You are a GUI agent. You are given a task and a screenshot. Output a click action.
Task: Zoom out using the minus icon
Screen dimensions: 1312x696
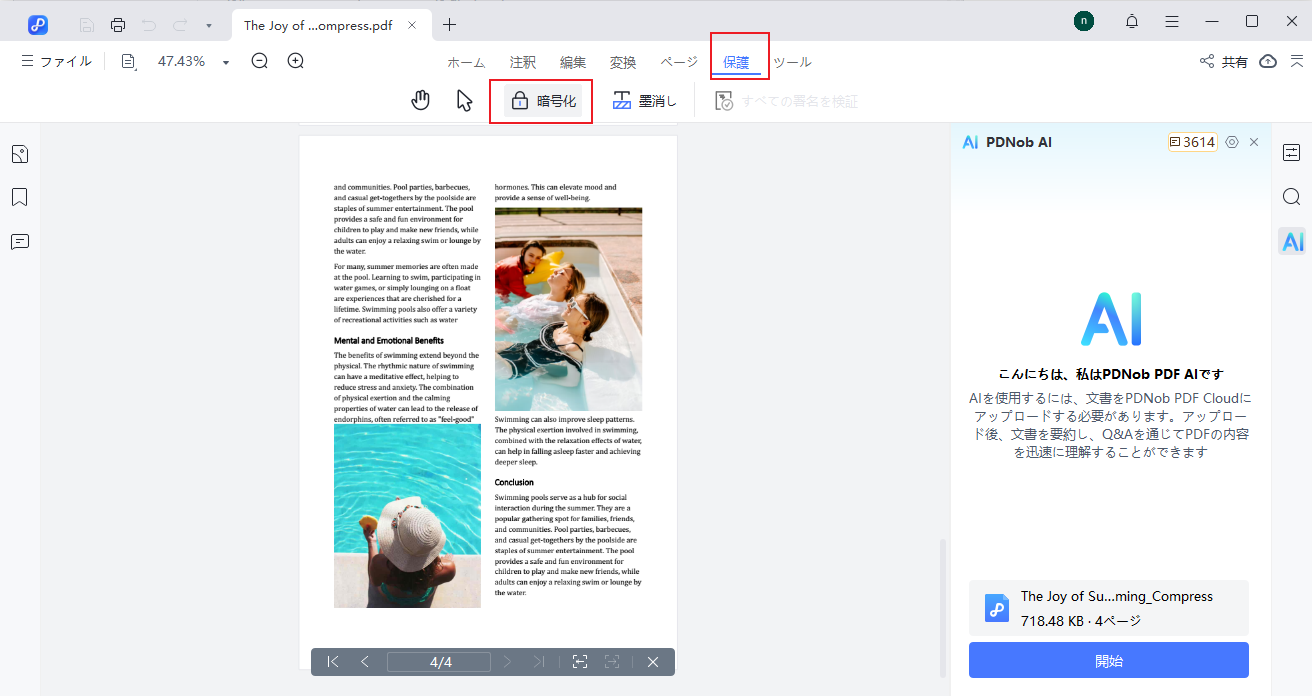(260, 61)
